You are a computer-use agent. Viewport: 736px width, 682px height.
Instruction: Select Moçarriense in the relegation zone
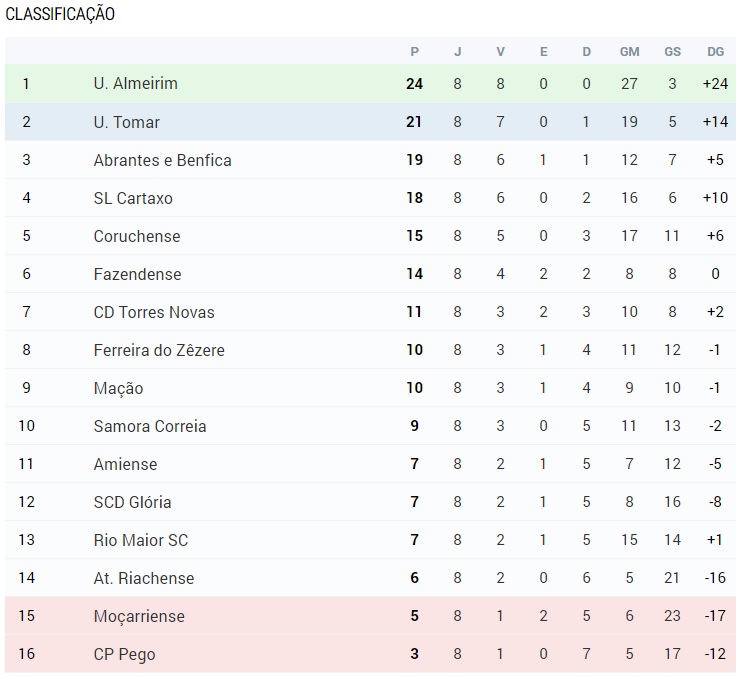point(139,616)
